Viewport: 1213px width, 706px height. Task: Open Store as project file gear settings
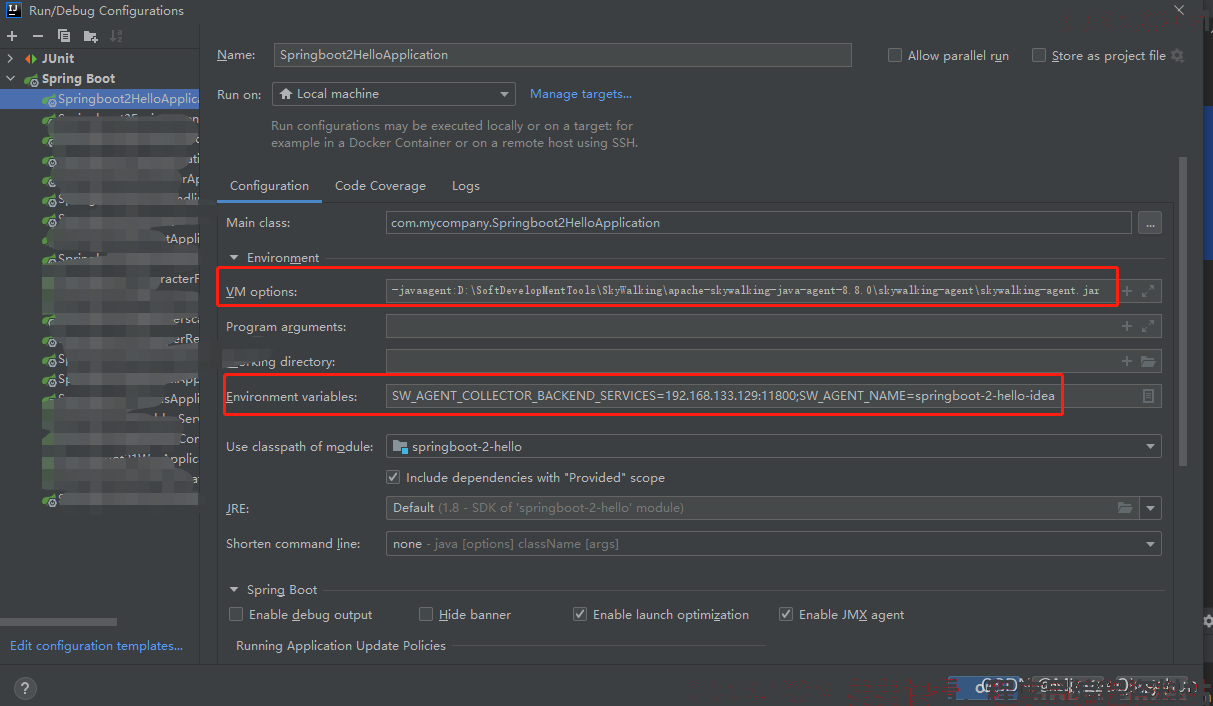point(1177,56)
